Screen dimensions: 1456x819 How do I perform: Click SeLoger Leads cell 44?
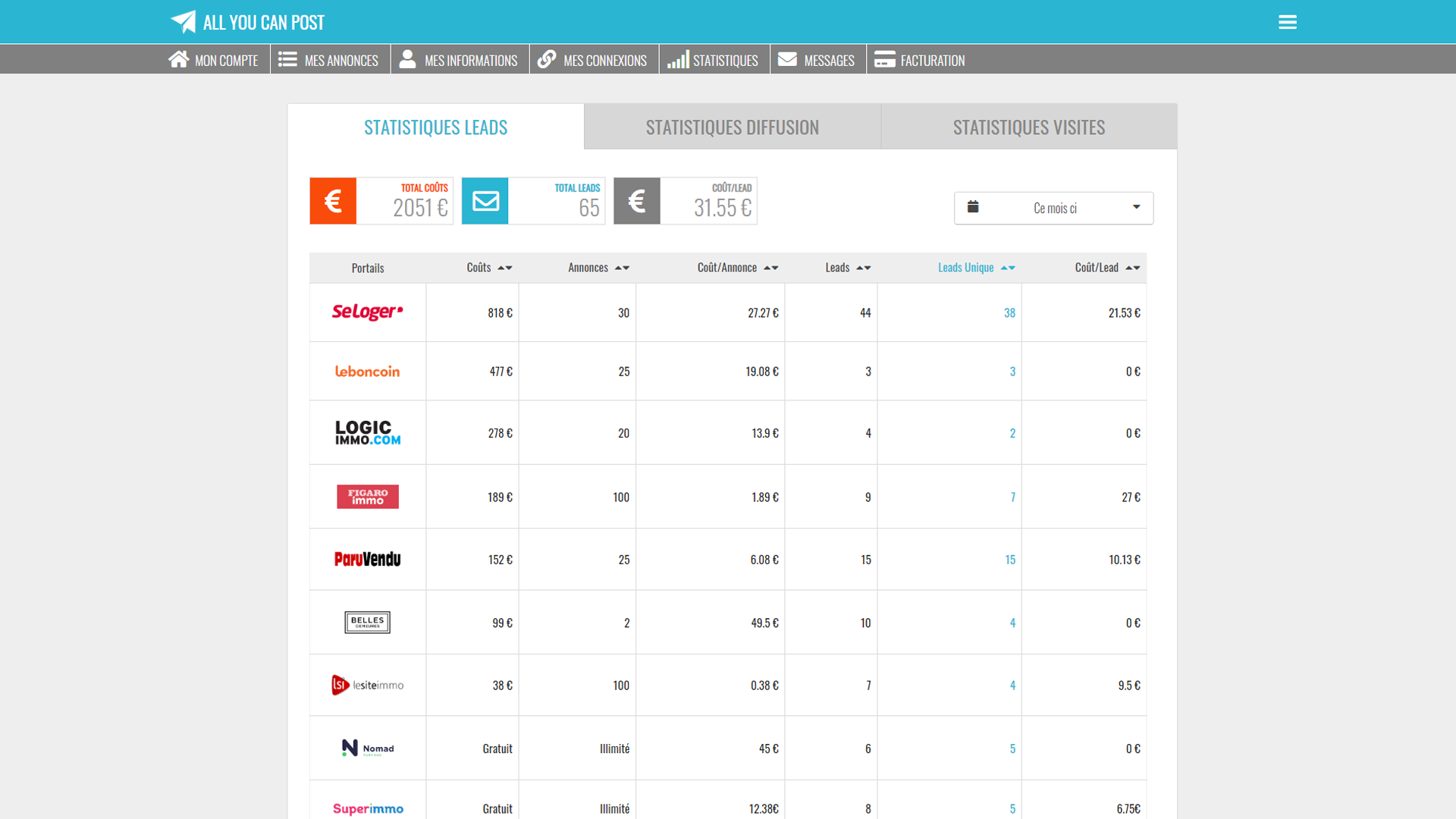point(865,312)
